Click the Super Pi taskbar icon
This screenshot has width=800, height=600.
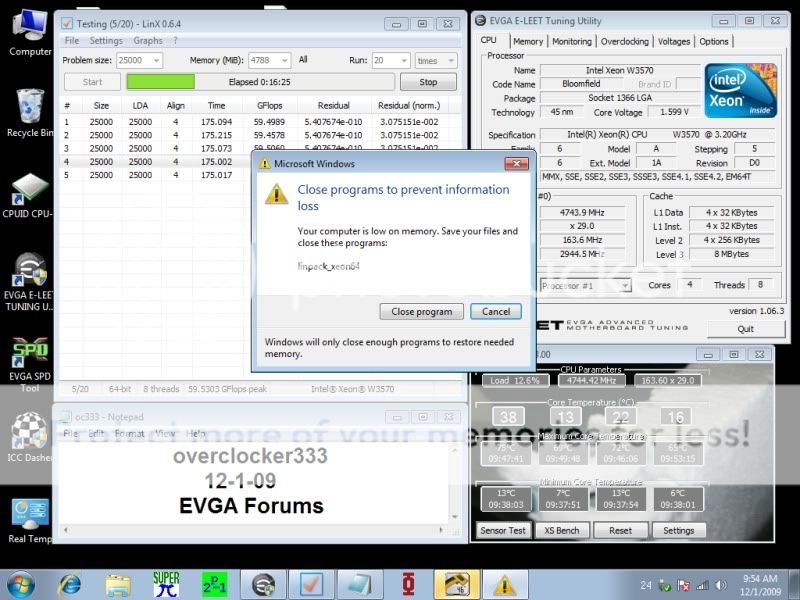tap(166, 583)
